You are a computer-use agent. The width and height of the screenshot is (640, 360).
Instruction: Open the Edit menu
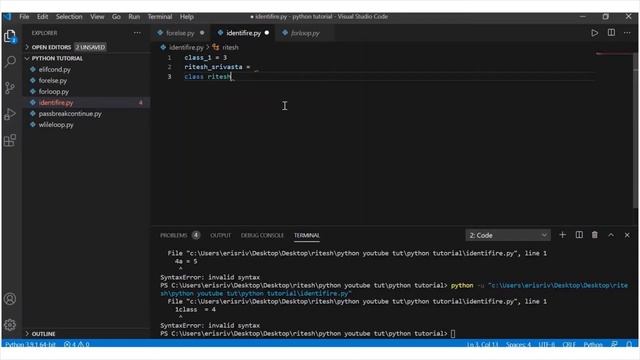42,17
